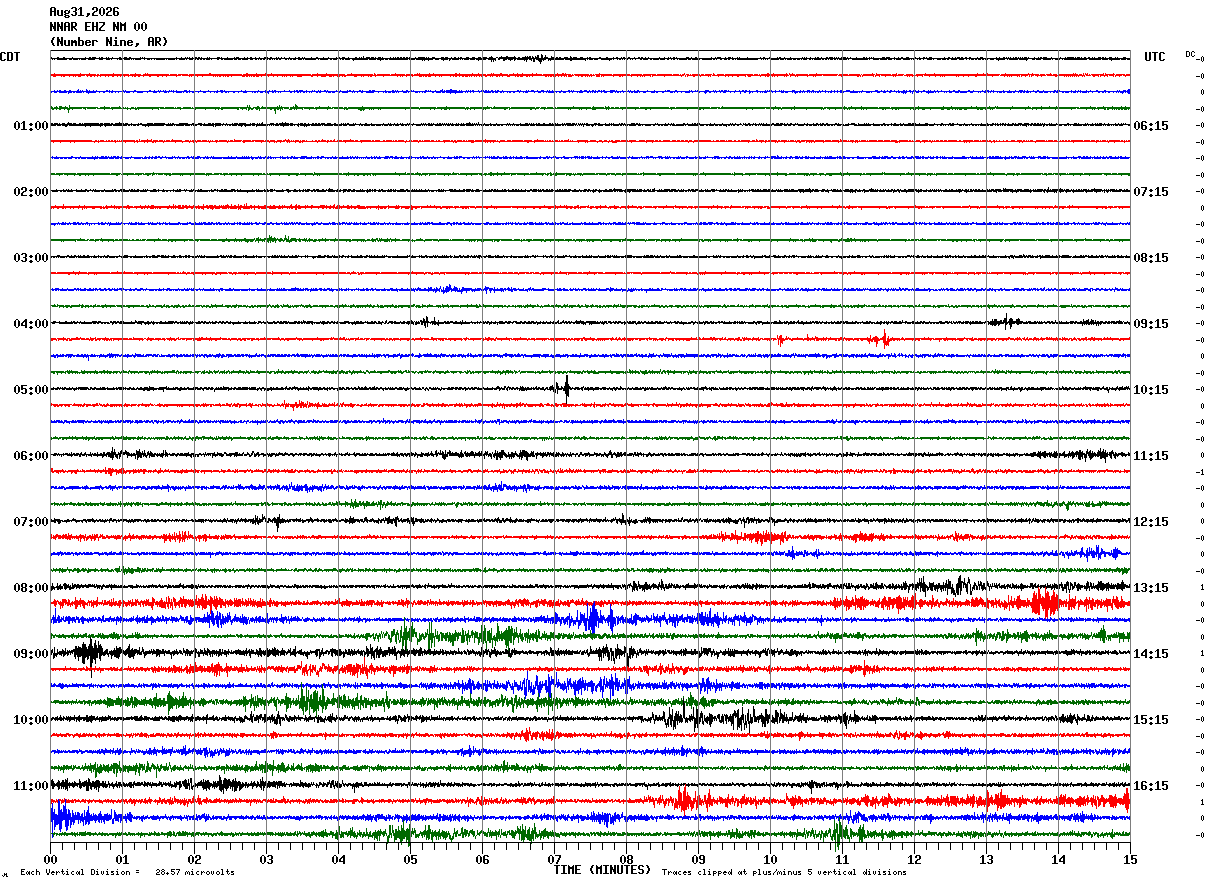Click the DC offset column header
The width and height of the screenshot is (1210, 886).
tap(1191, 54)
